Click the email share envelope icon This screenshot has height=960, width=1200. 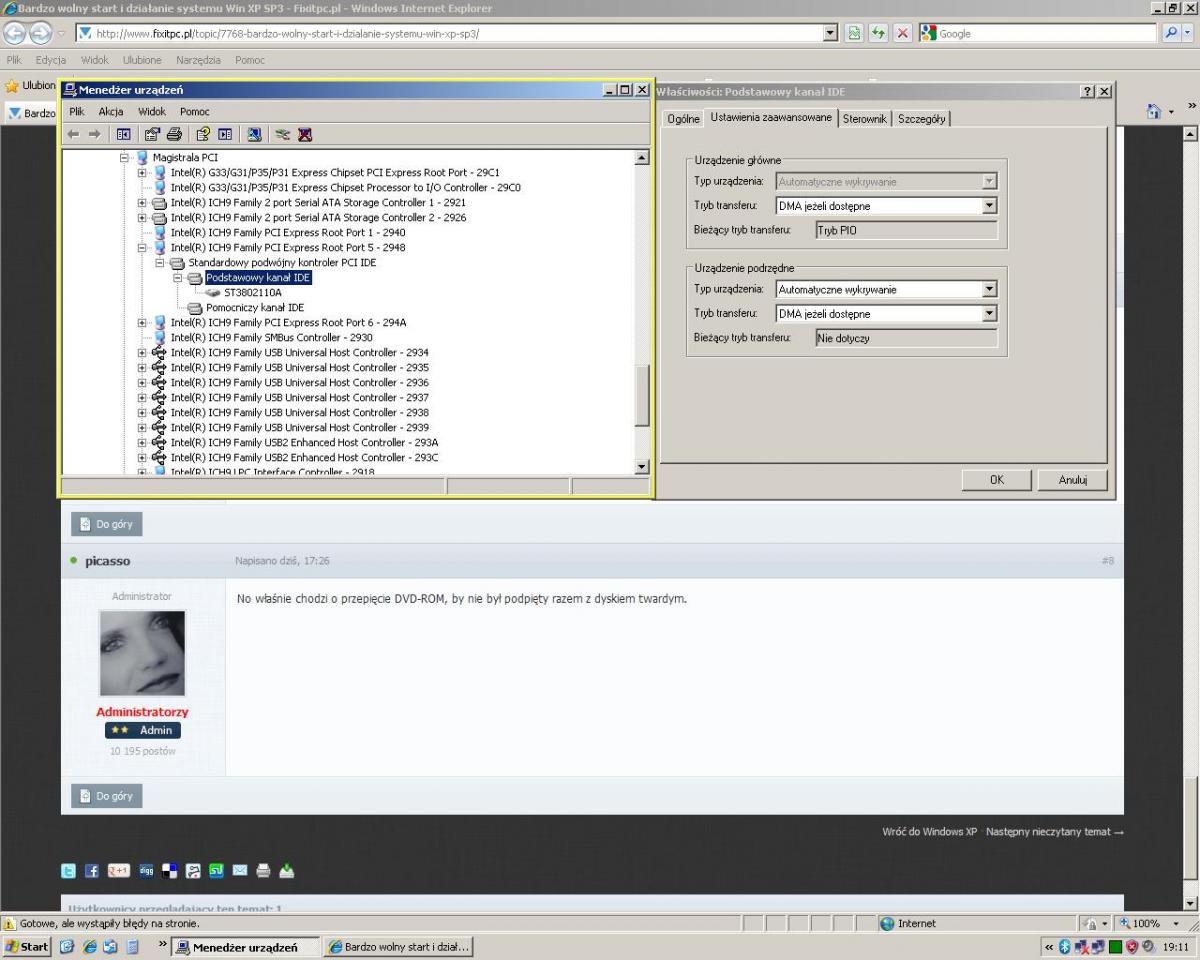240,871
